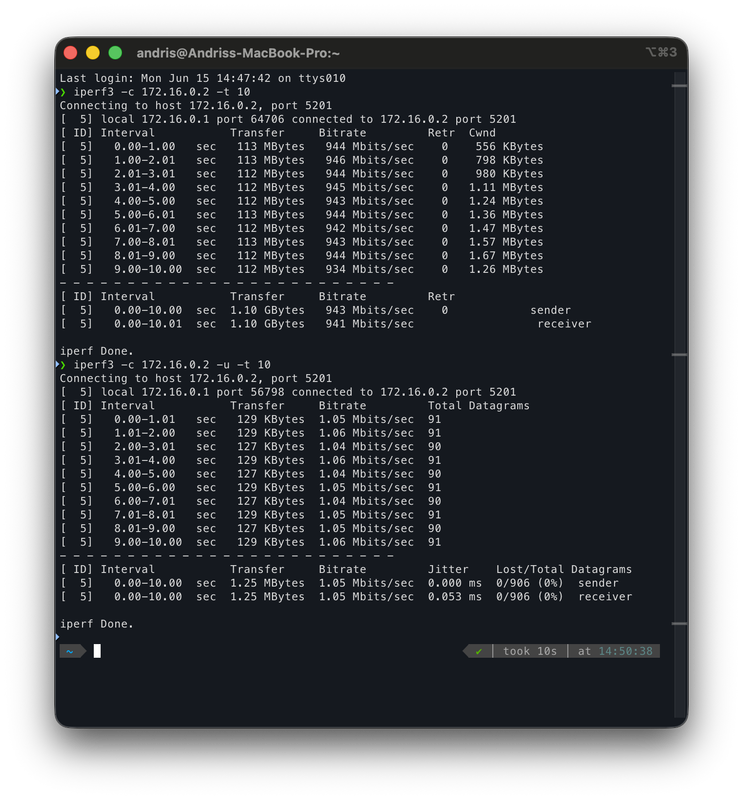Viewport: 743px width, 800px height.
Task: Click the ~ directory prompt segment
Action: pos(72,651)
